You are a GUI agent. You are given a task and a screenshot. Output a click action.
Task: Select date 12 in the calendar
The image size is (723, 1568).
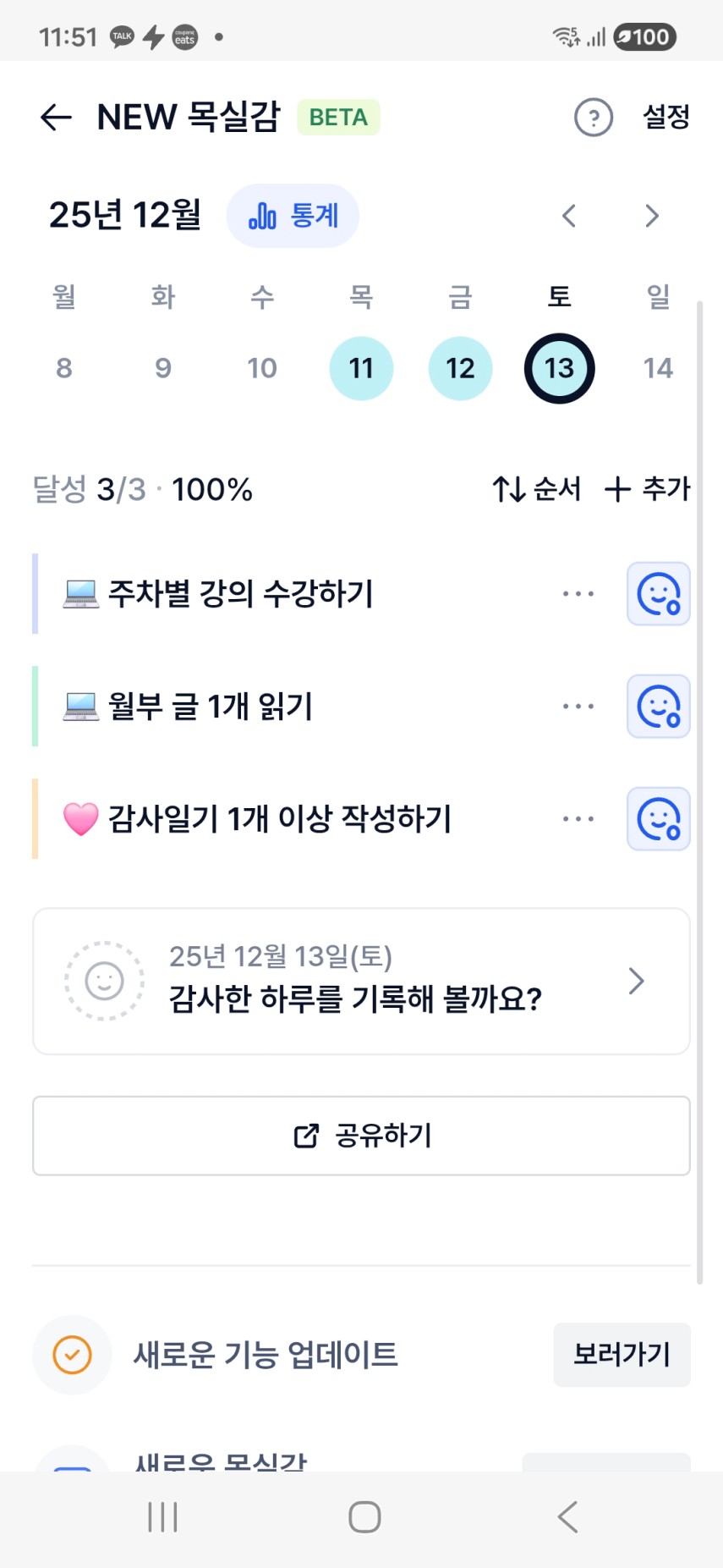pyautogui.click(x=460, y=368)
